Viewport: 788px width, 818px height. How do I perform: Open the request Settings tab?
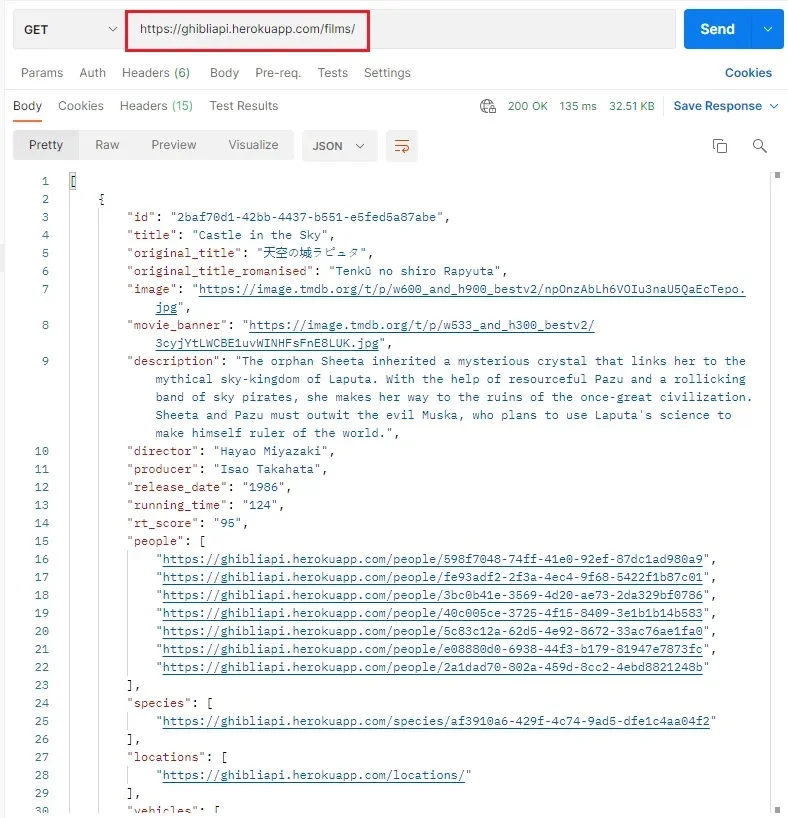387,73
